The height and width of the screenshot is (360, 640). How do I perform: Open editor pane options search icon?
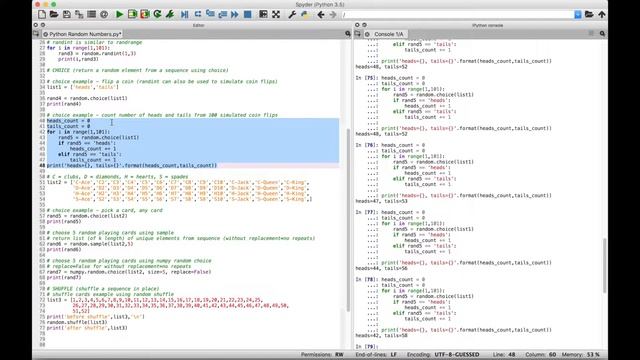(347, 33)
